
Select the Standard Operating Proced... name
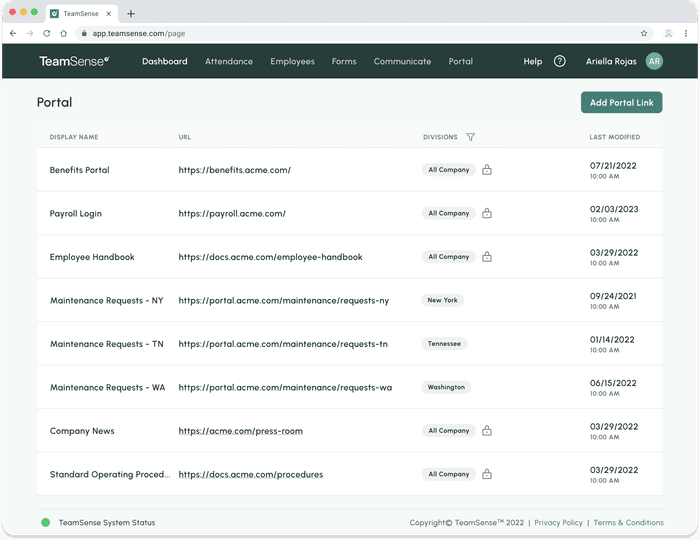point(110,474)
